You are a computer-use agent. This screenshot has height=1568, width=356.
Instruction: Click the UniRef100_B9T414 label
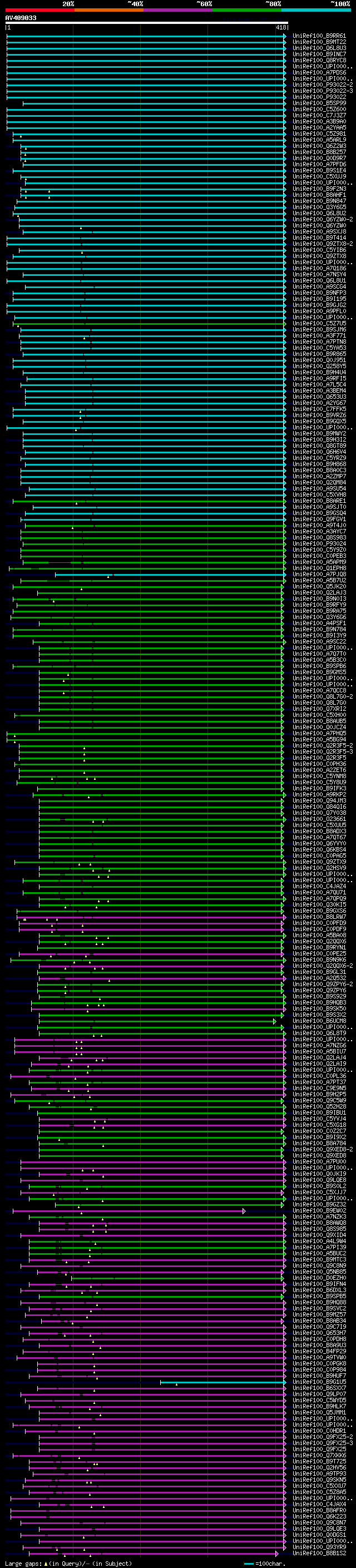[x=319, y=238]
